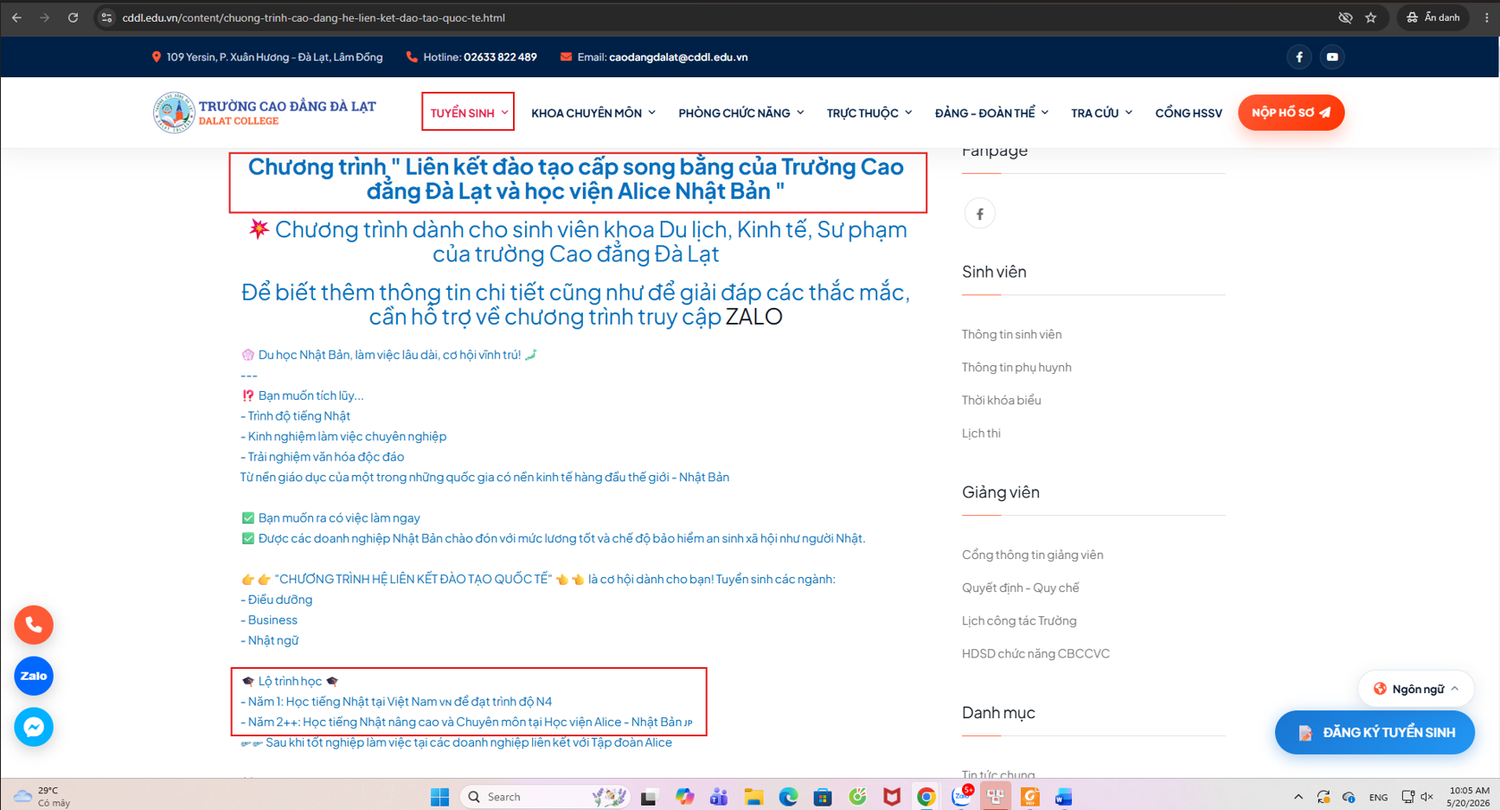
Task: Expand the ĐẢNG - ĐOÀN THỂ menu
Action: (991, 113)
